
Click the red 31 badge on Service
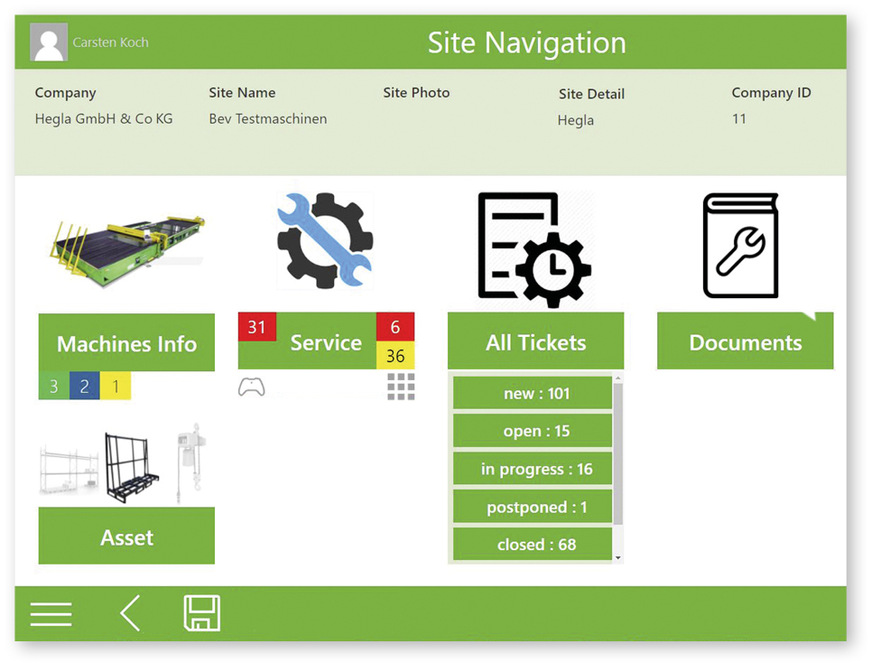point(256,327)
